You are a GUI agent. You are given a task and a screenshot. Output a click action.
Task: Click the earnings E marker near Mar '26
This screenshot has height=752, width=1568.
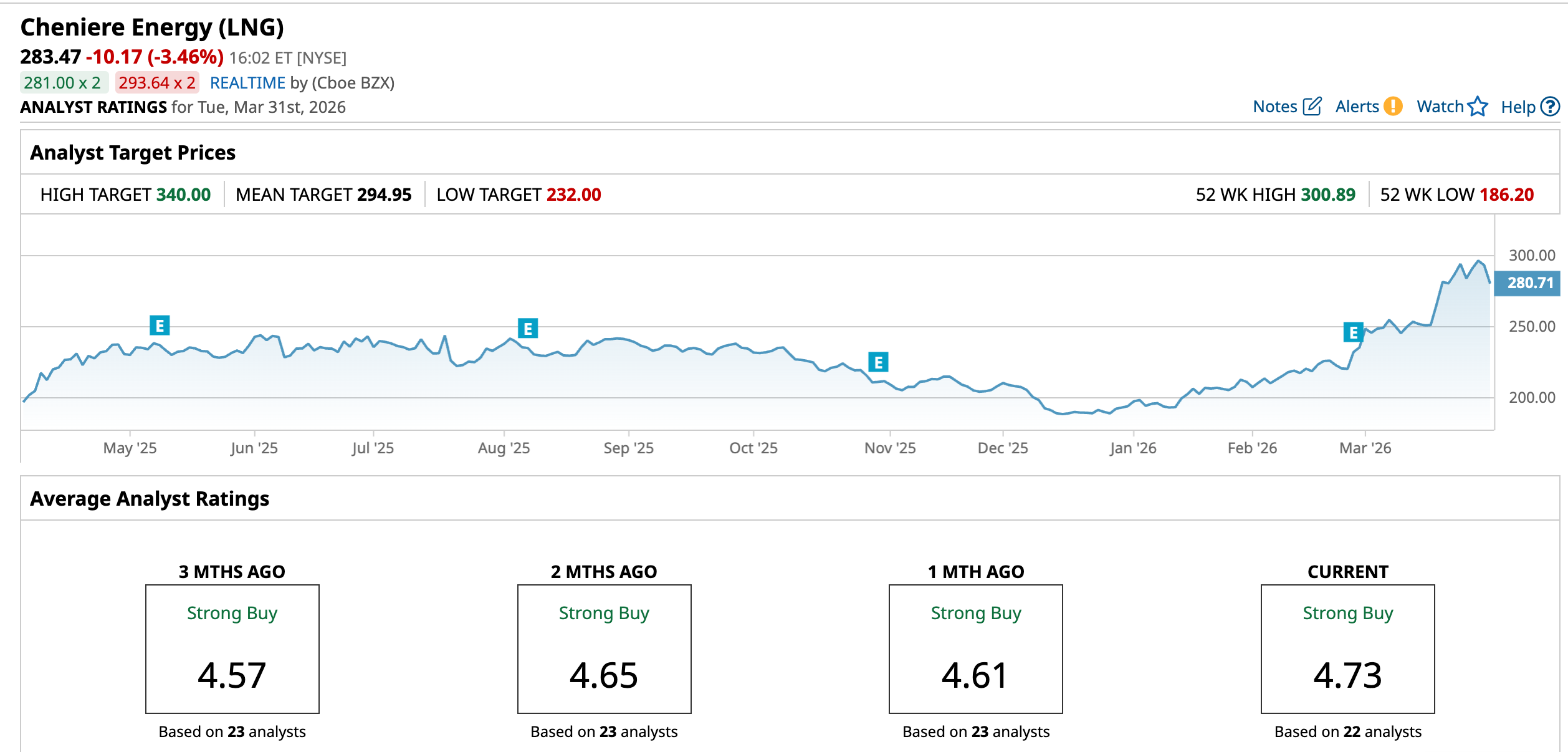click(1353, 333)
